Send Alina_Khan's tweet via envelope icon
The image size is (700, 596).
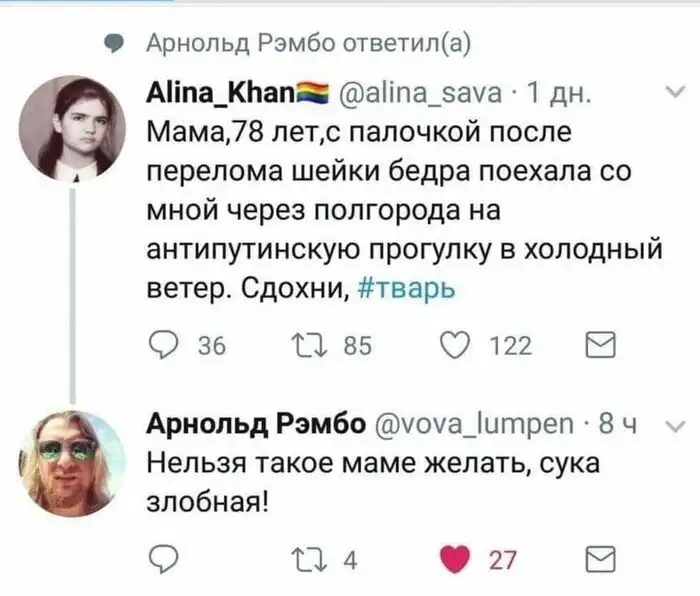[x=601, y=346]
